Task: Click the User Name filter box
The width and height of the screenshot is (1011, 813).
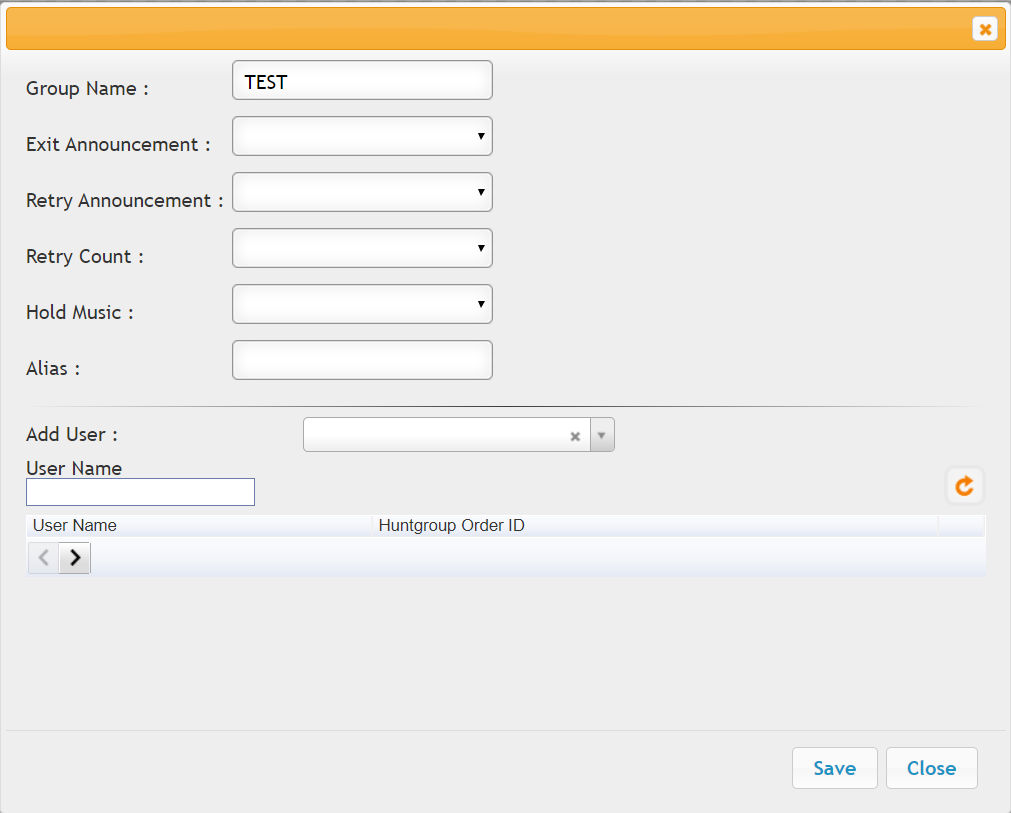Action: click(141, 492)
